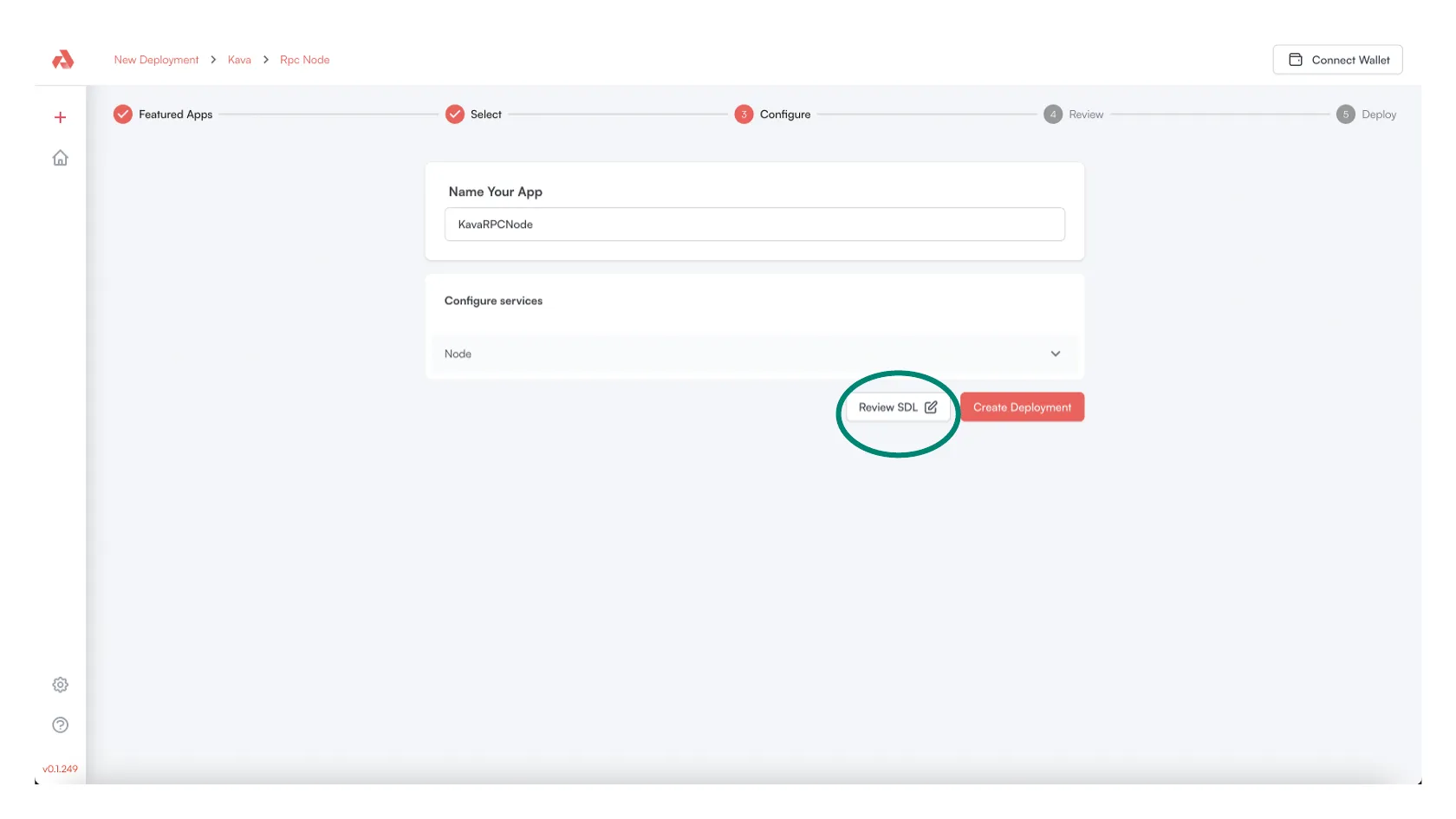Image resolution: width=1456 pixels, height=819 pixels.
Task: Expand the Node service chevron
Action: pyautogui.click(x=1056, y=354)
